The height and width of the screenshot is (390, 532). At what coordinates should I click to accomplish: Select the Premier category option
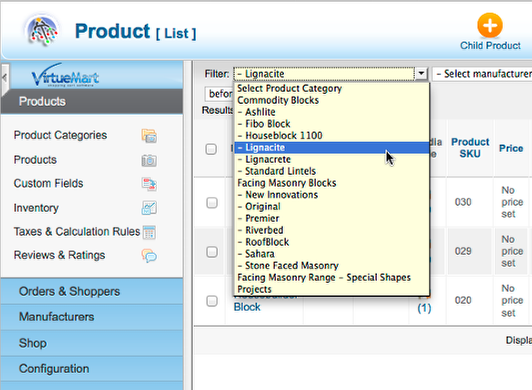[x=332, y=219]
